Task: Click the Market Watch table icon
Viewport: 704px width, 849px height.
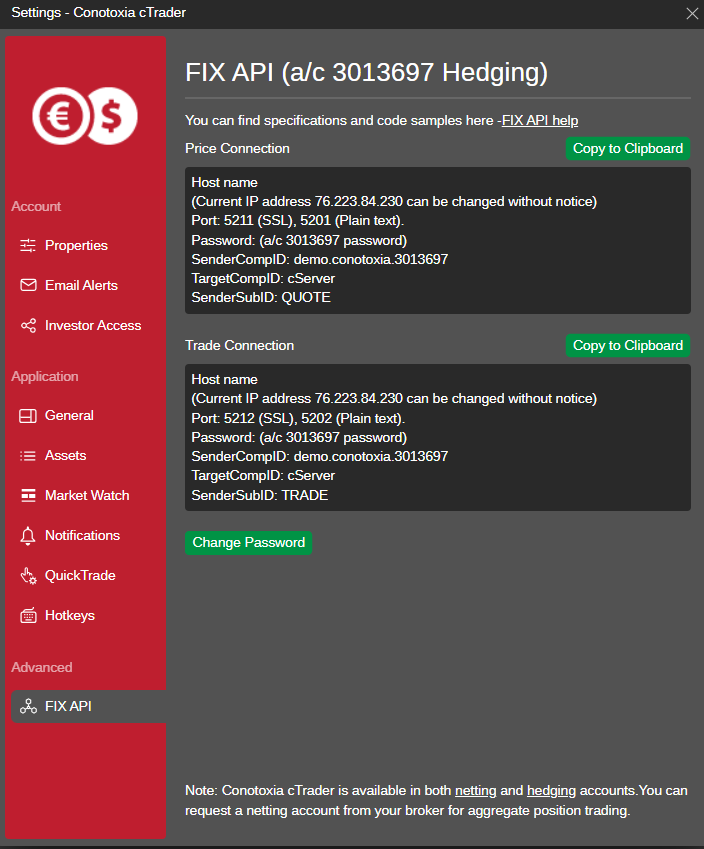Action: pos(28,495)
